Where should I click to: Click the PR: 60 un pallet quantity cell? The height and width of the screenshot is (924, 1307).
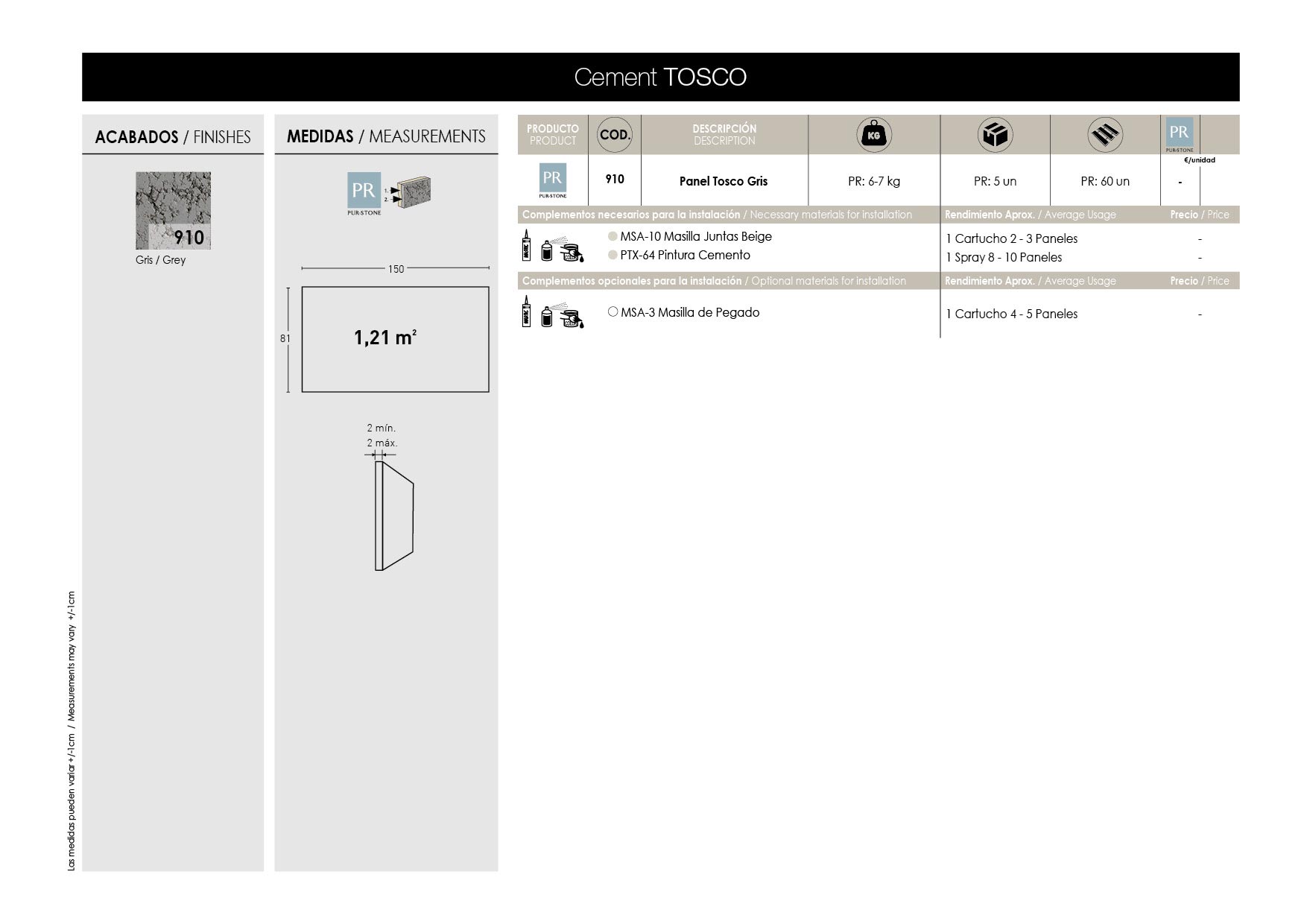(1105, 181)
